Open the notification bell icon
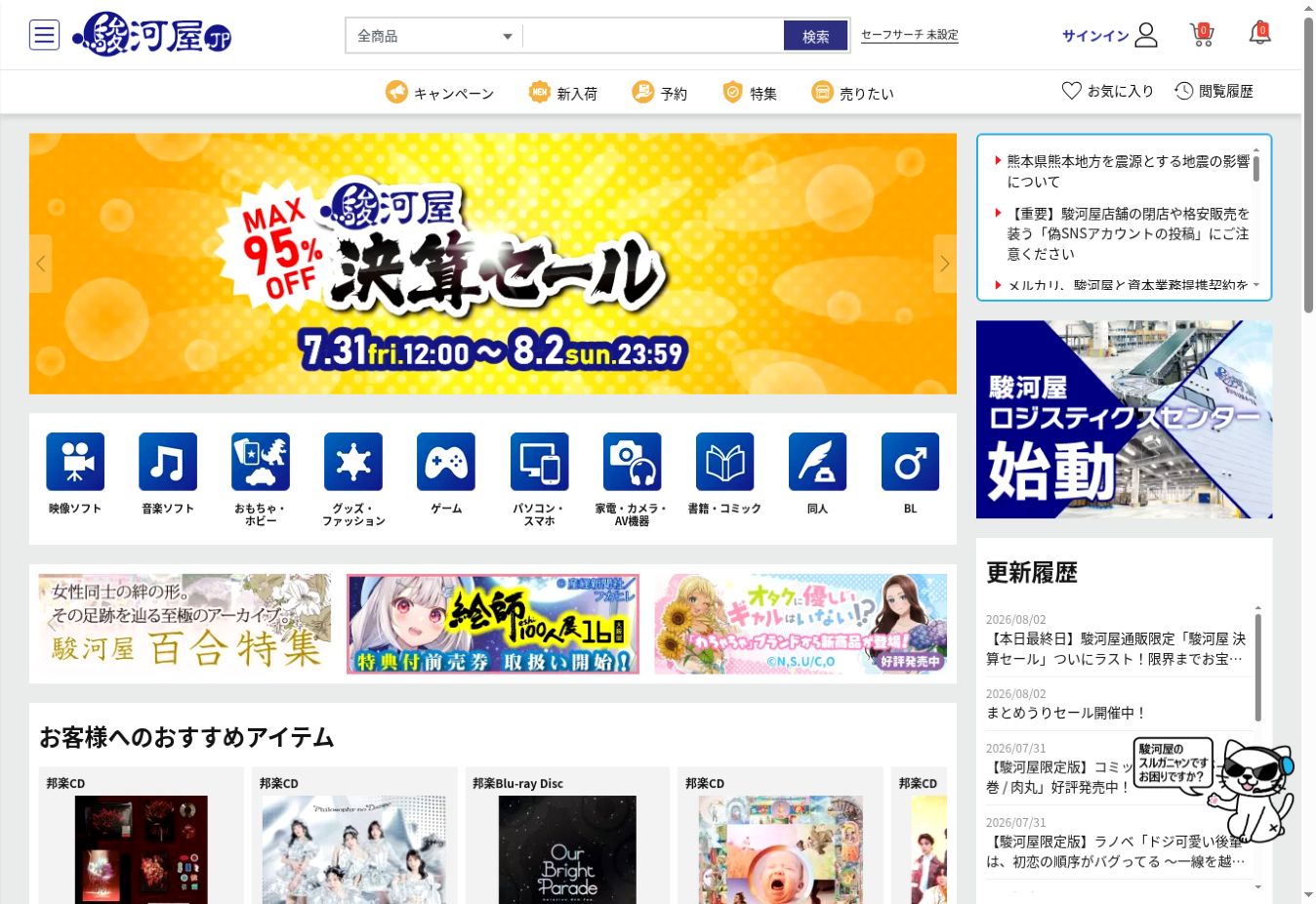The height and width of the screenshot is (904, 1316). [1259, 34]
